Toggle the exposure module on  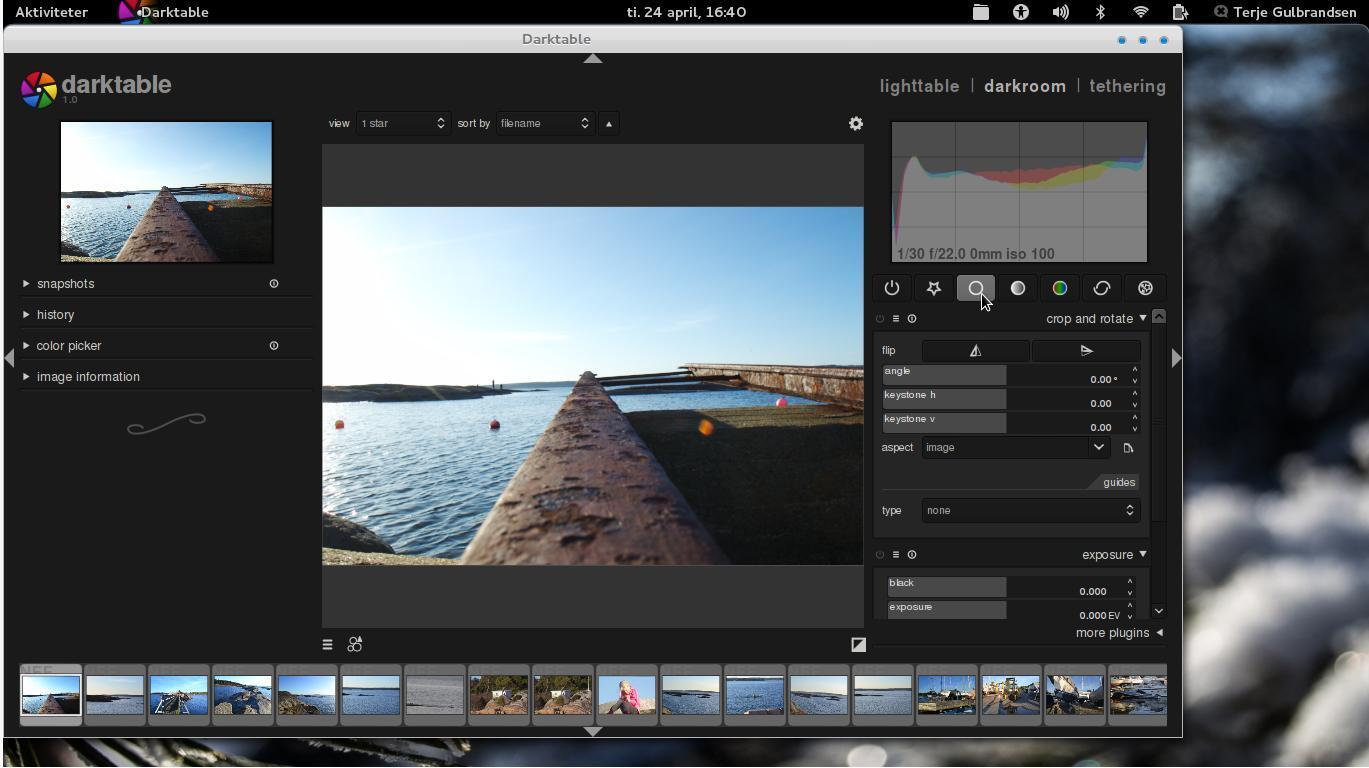[x=879, y=554]
